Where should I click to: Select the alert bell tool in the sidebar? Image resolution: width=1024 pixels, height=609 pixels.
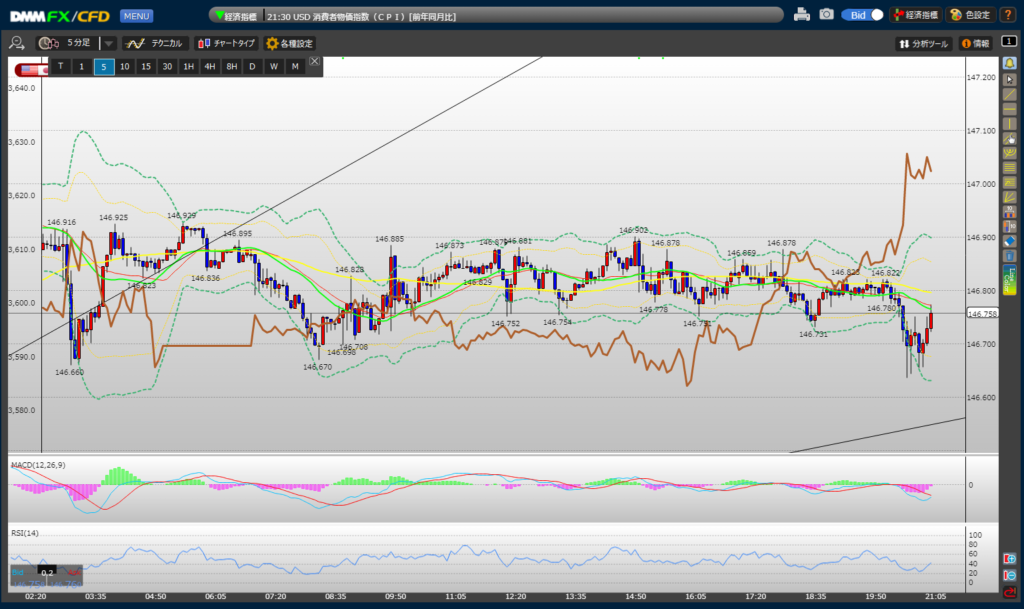tap(1009, 63)
